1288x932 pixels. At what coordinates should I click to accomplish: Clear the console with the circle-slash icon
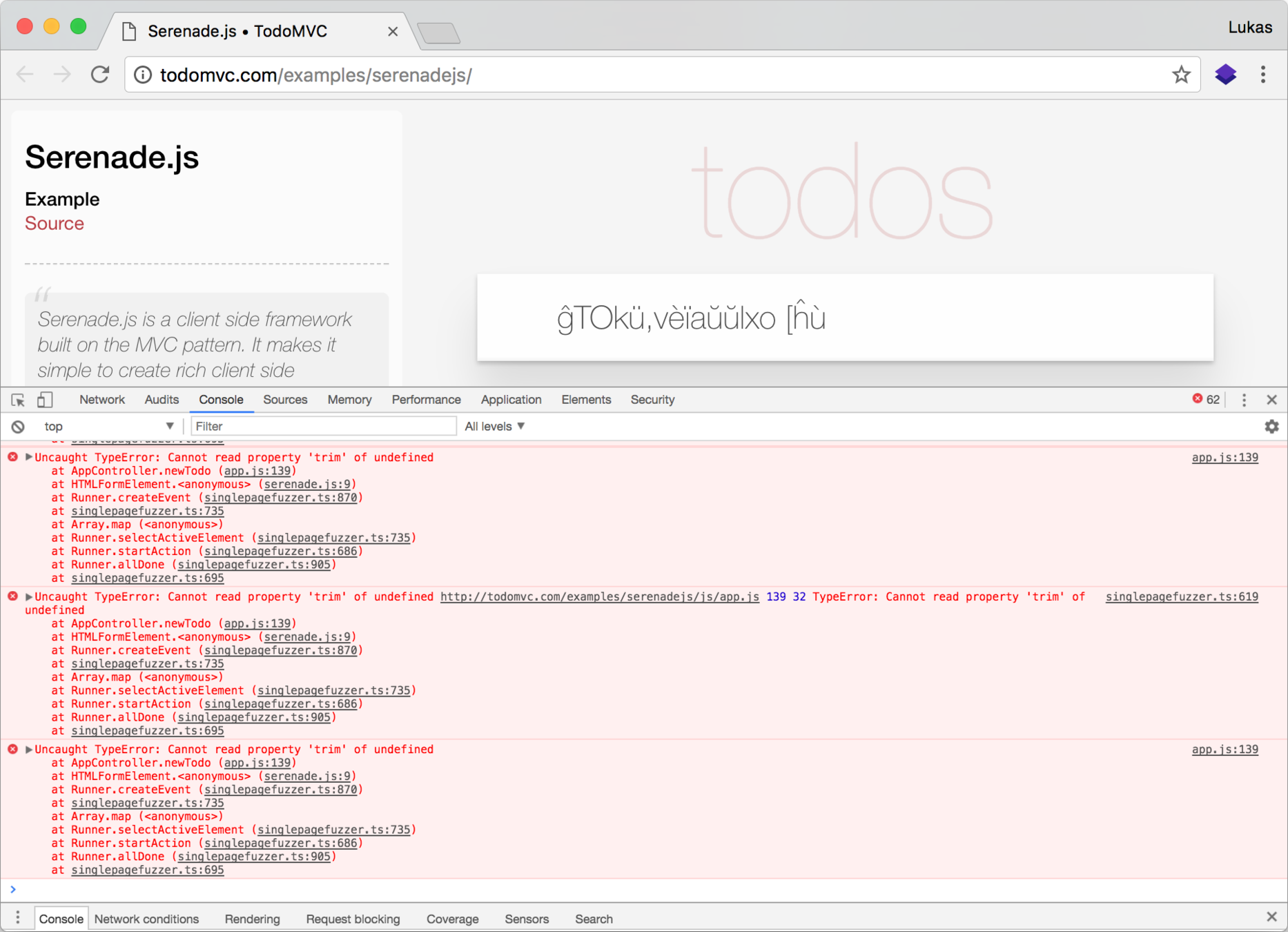18,427
